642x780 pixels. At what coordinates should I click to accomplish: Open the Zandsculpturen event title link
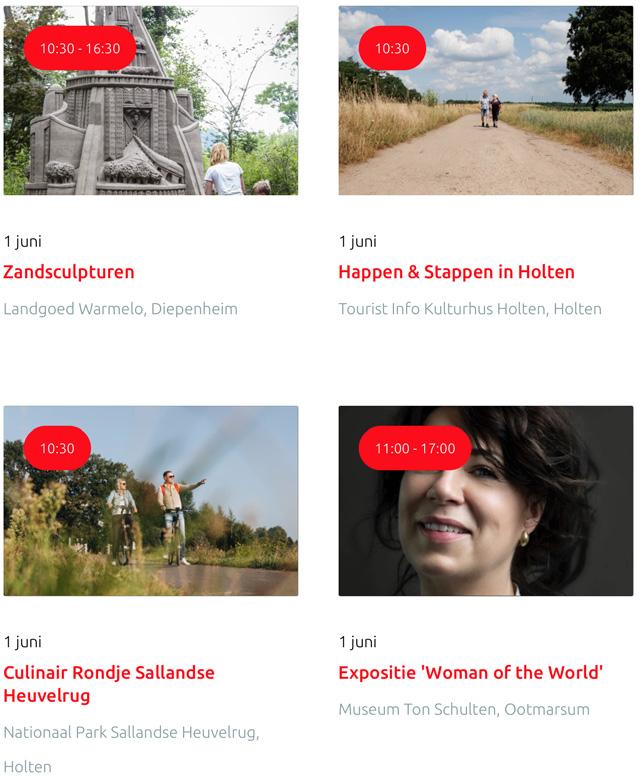[69, 272]
